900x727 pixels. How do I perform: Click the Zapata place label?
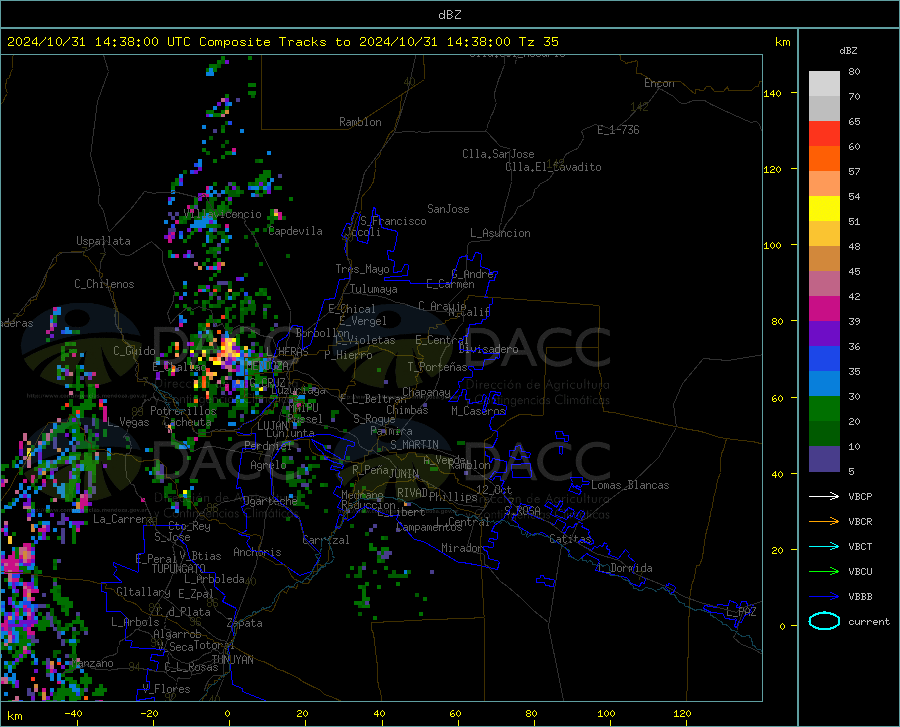245,623
